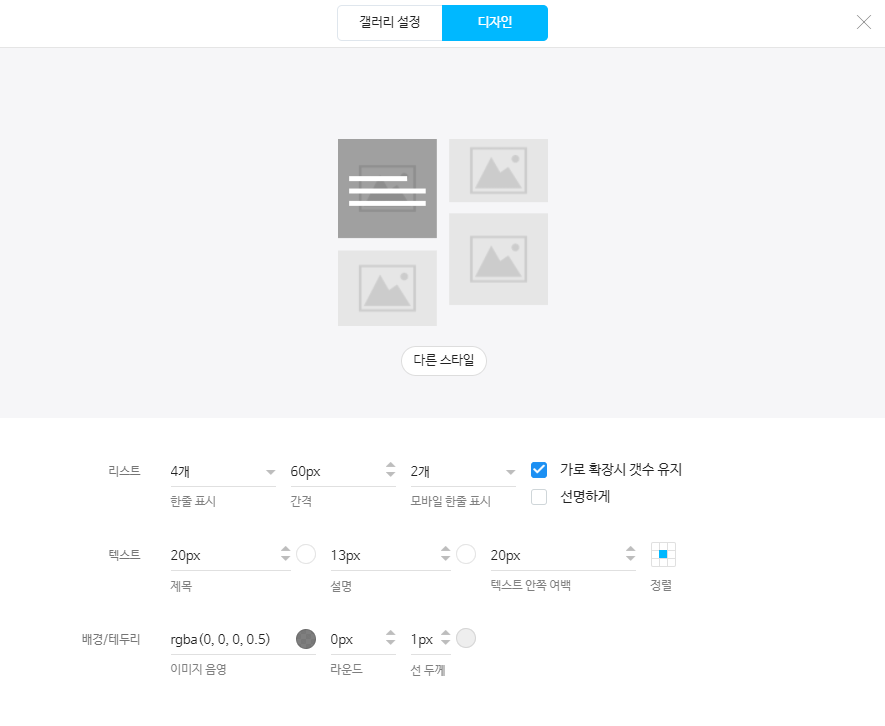Close the gallery design dialog
The width and height of the screenshot is (885, 726).
(864, 22)
